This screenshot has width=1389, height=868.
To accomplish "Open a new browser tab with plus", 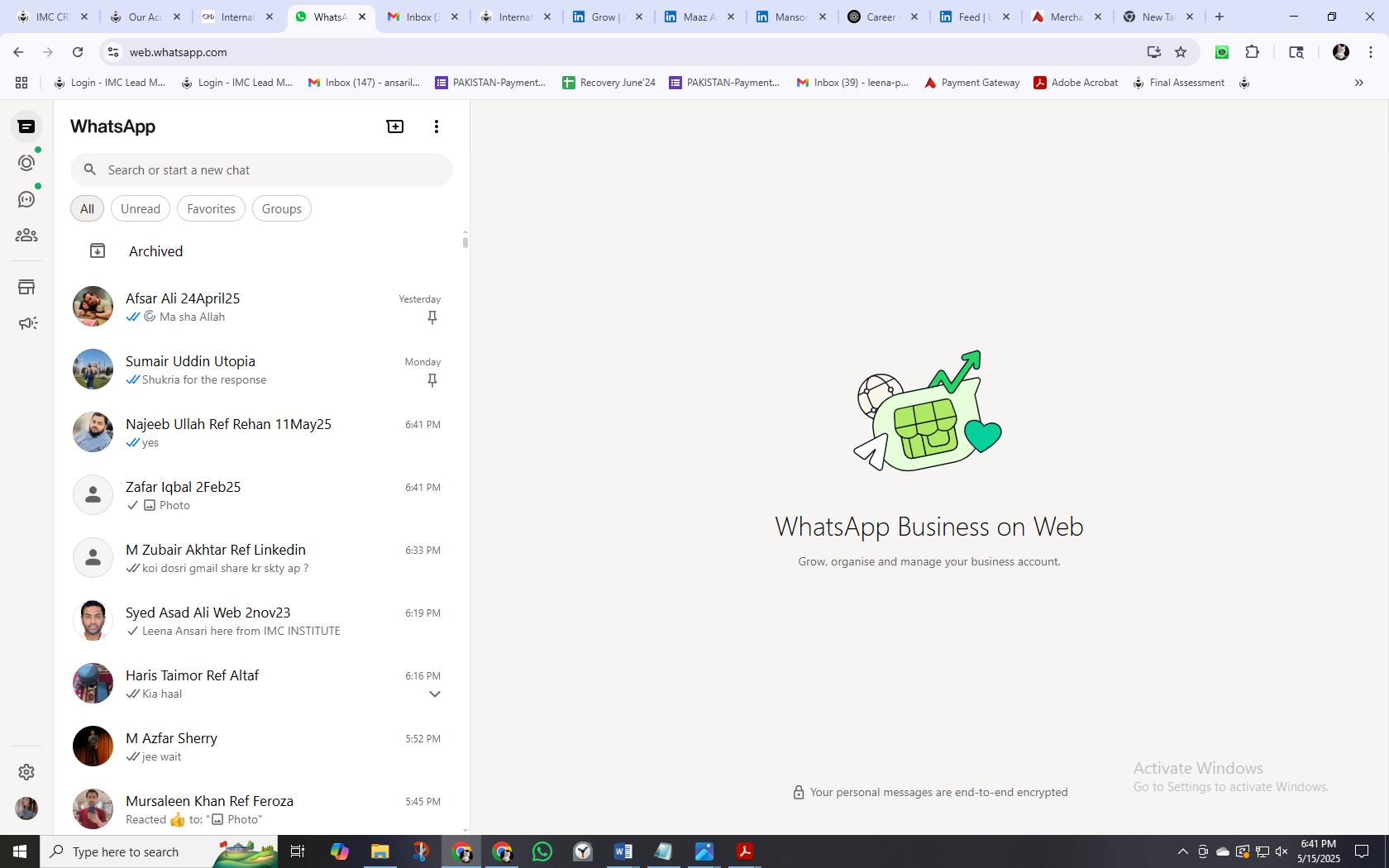I will pos(1219,17).
